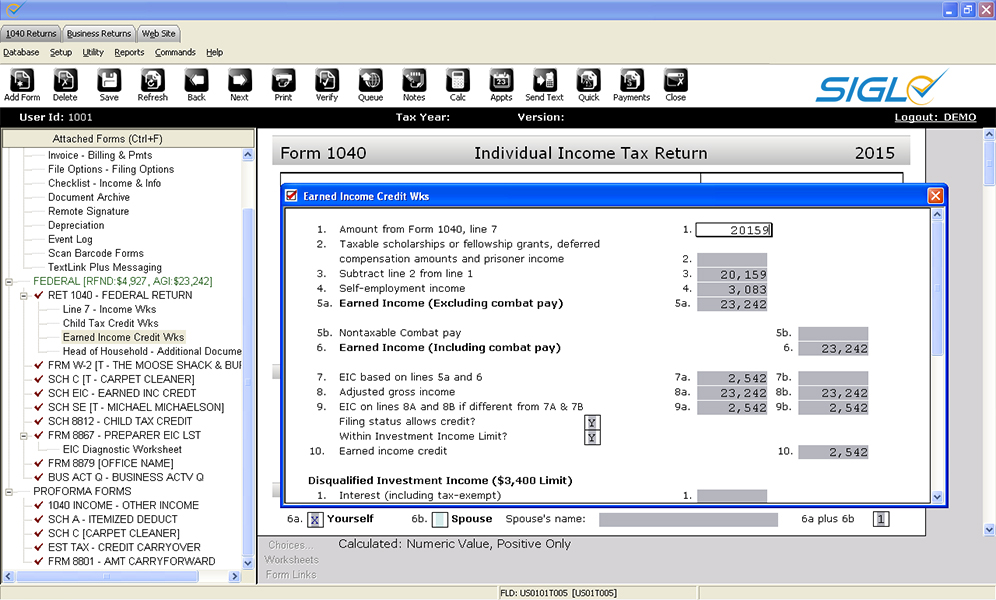Collapse FRM 8867 - PREPARER EIC LST node
The image size is (996, 600).
coord(24,436)
